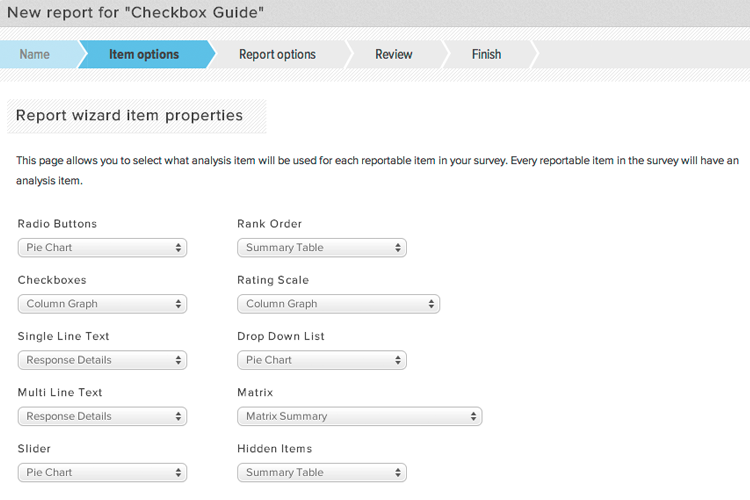Viewport: 750px width, 500px height.
Task: Open the Rating Scale Column Graph dropdown
Action: pos(339,304)
